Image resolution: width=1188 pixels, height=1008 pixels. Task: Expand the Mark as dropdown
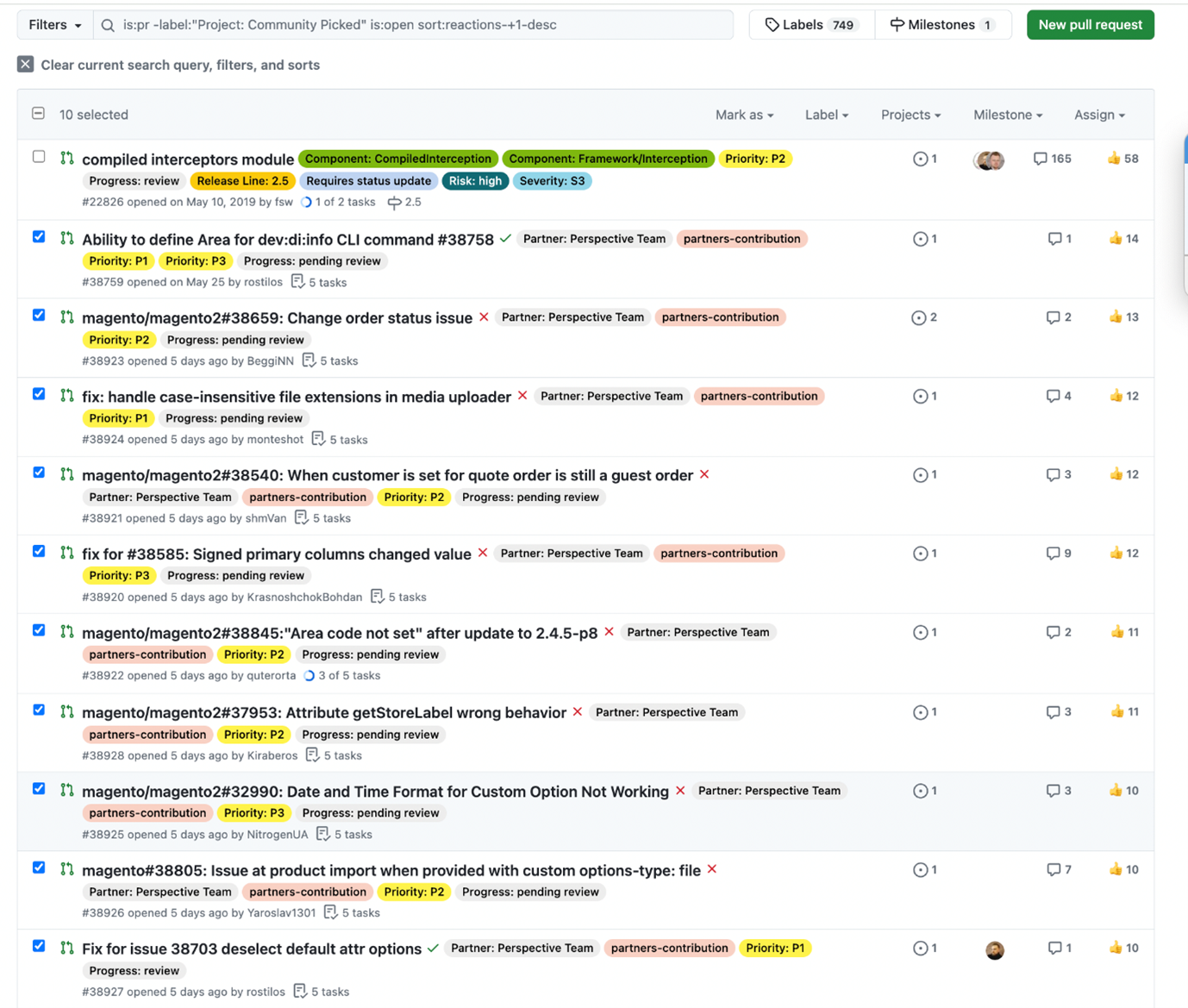(742, 114)
